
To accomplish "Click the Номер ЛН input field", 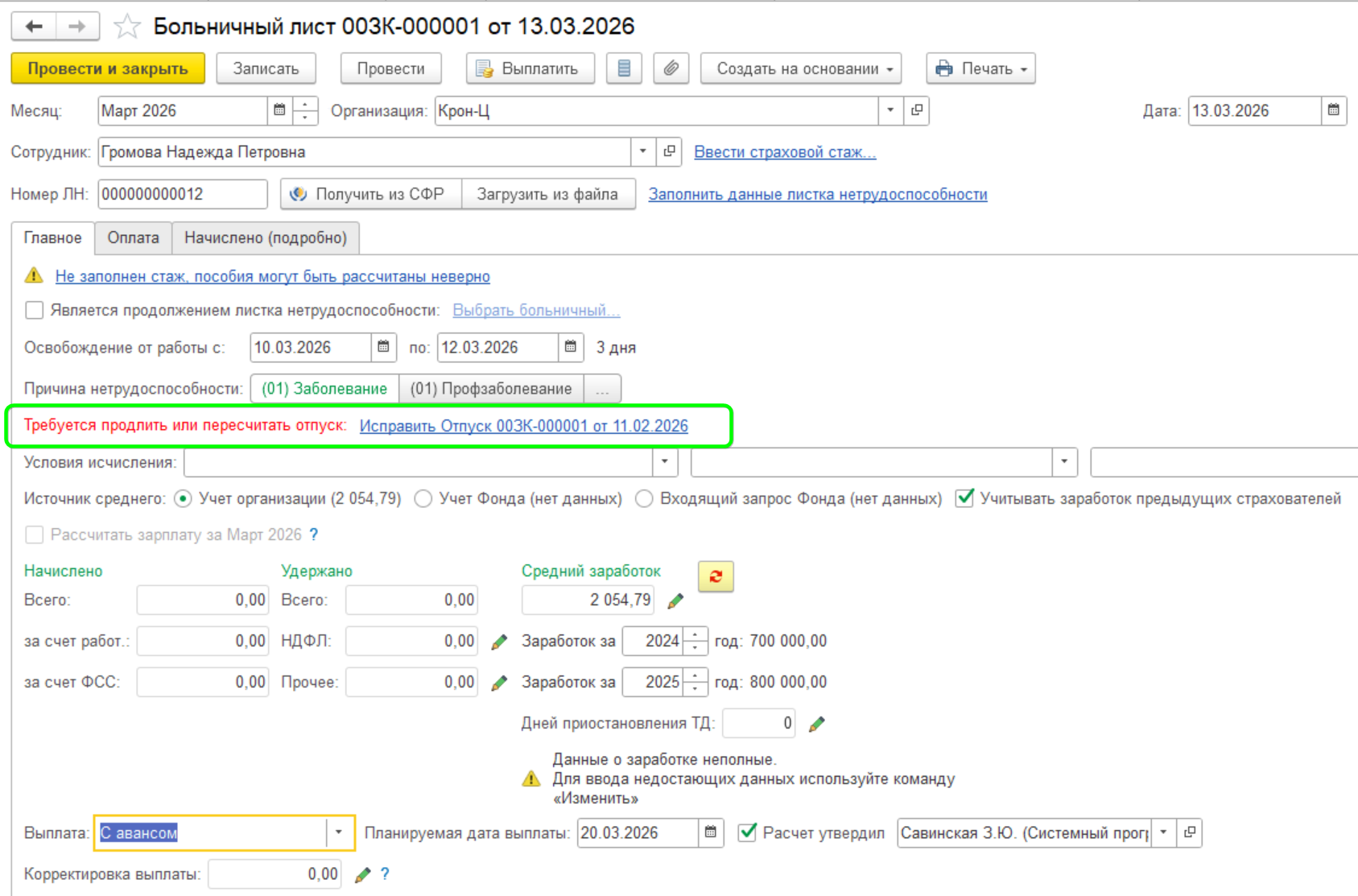I will (x=182, y=194).
